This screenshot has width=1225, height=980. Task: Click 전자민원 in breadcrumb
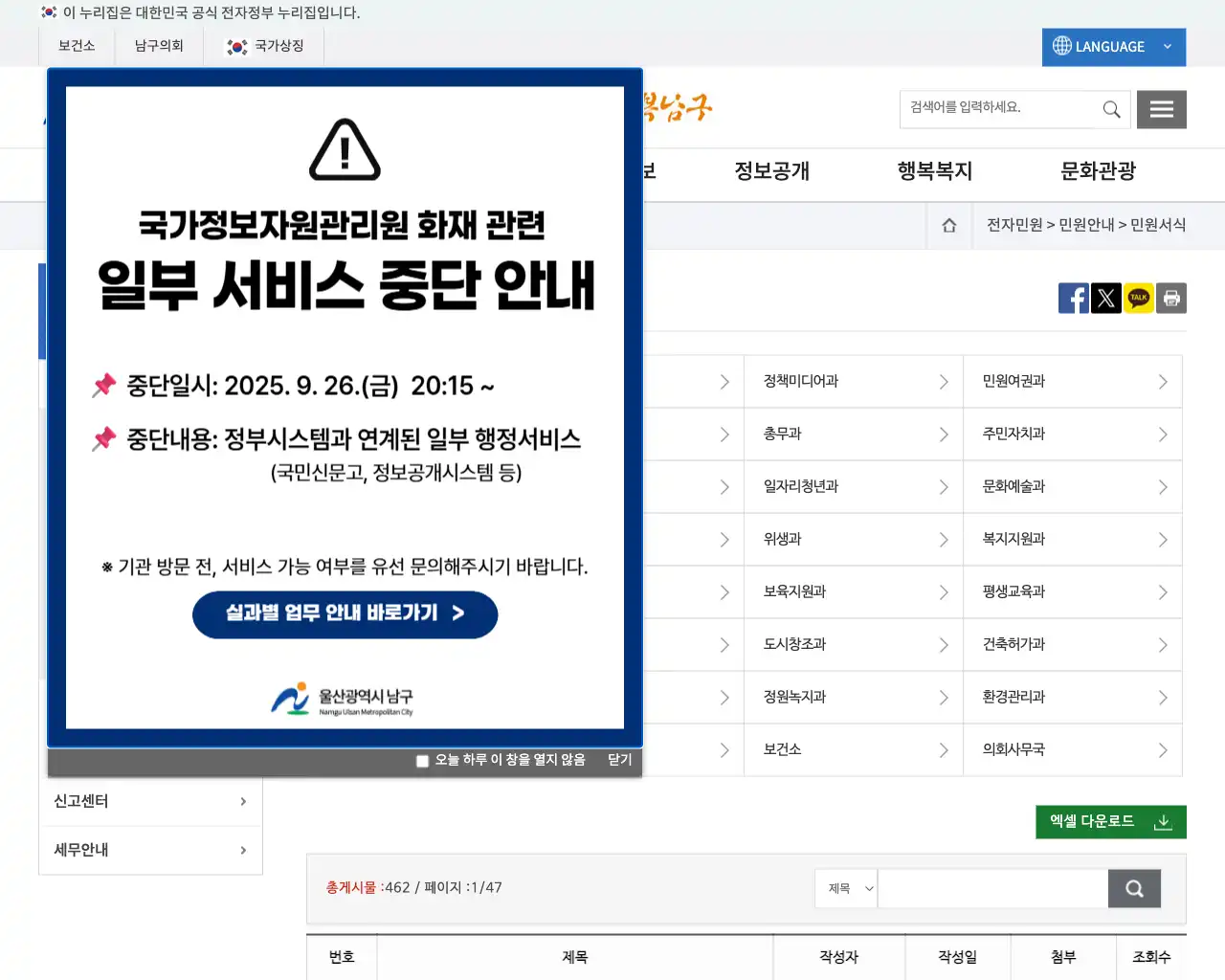click(1014, 225)
